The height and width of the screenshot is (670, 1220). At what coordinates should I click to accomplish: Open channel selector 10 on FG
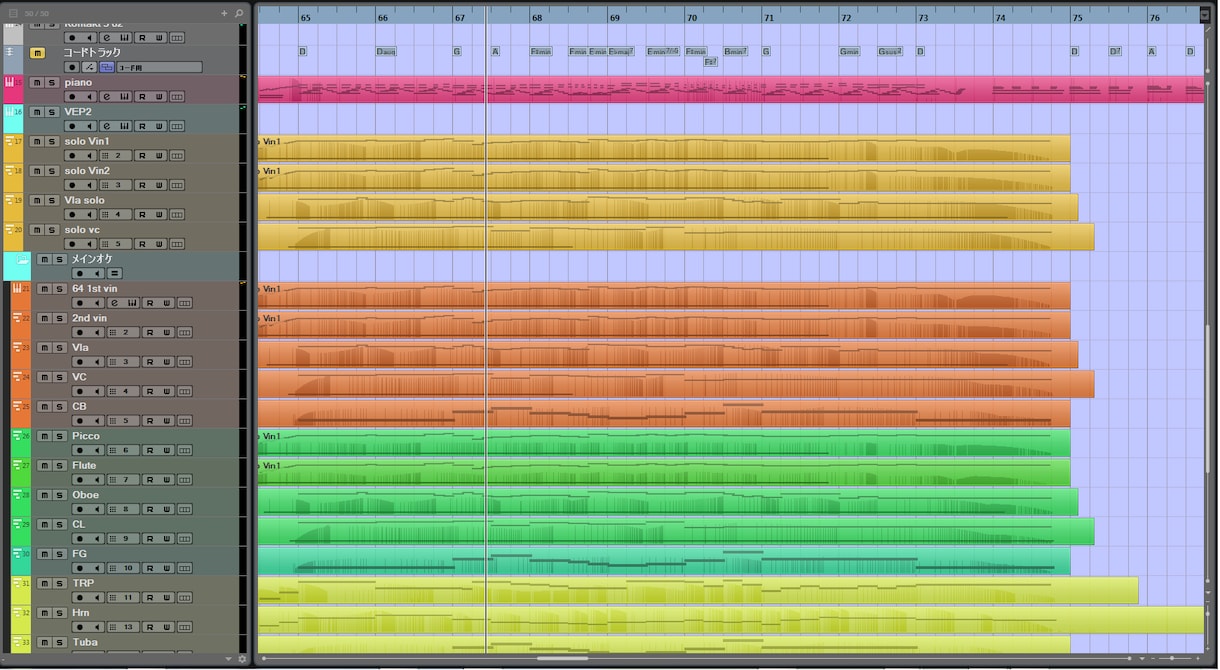point(123,568)
